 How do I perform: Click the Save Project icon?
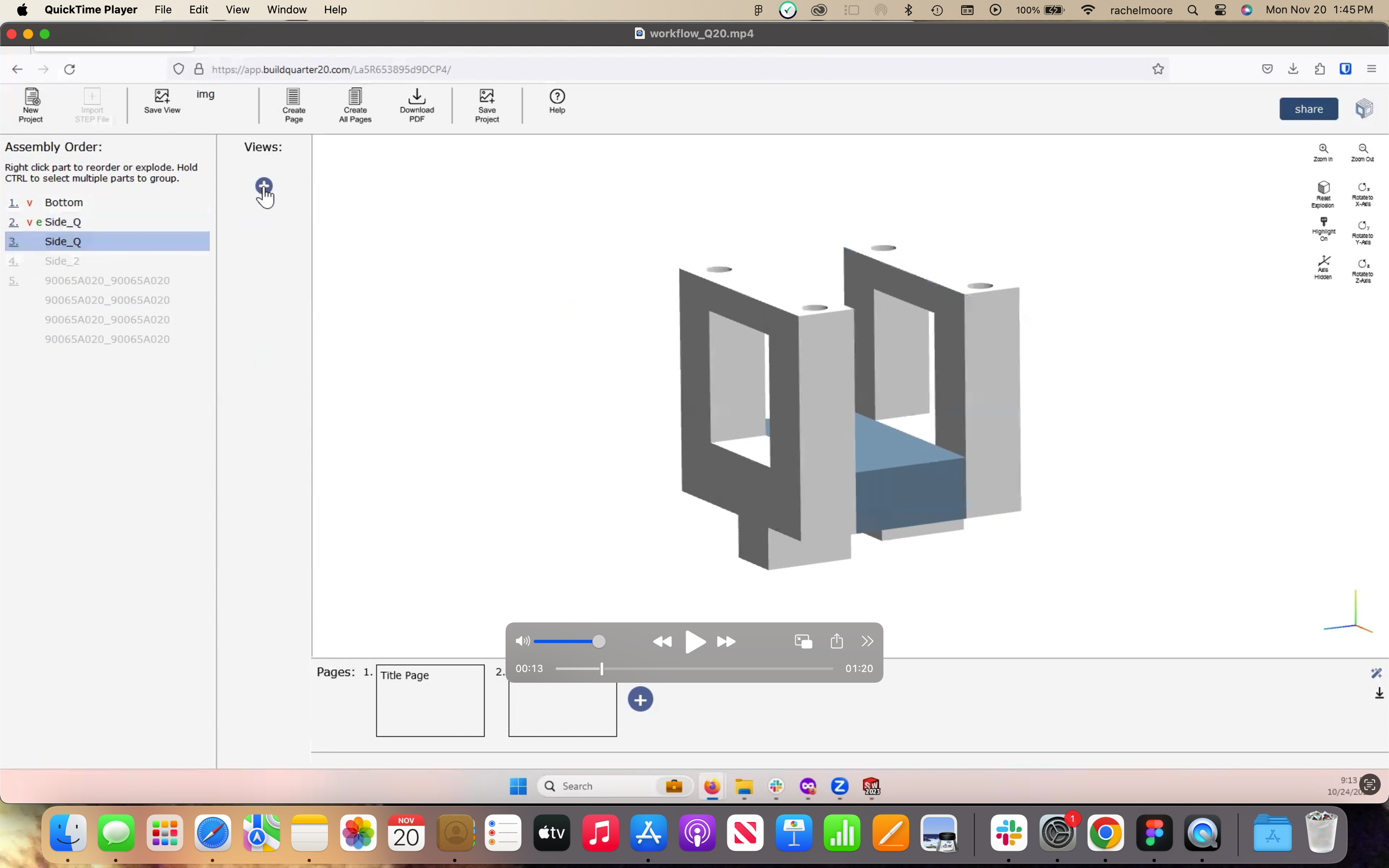486,104
